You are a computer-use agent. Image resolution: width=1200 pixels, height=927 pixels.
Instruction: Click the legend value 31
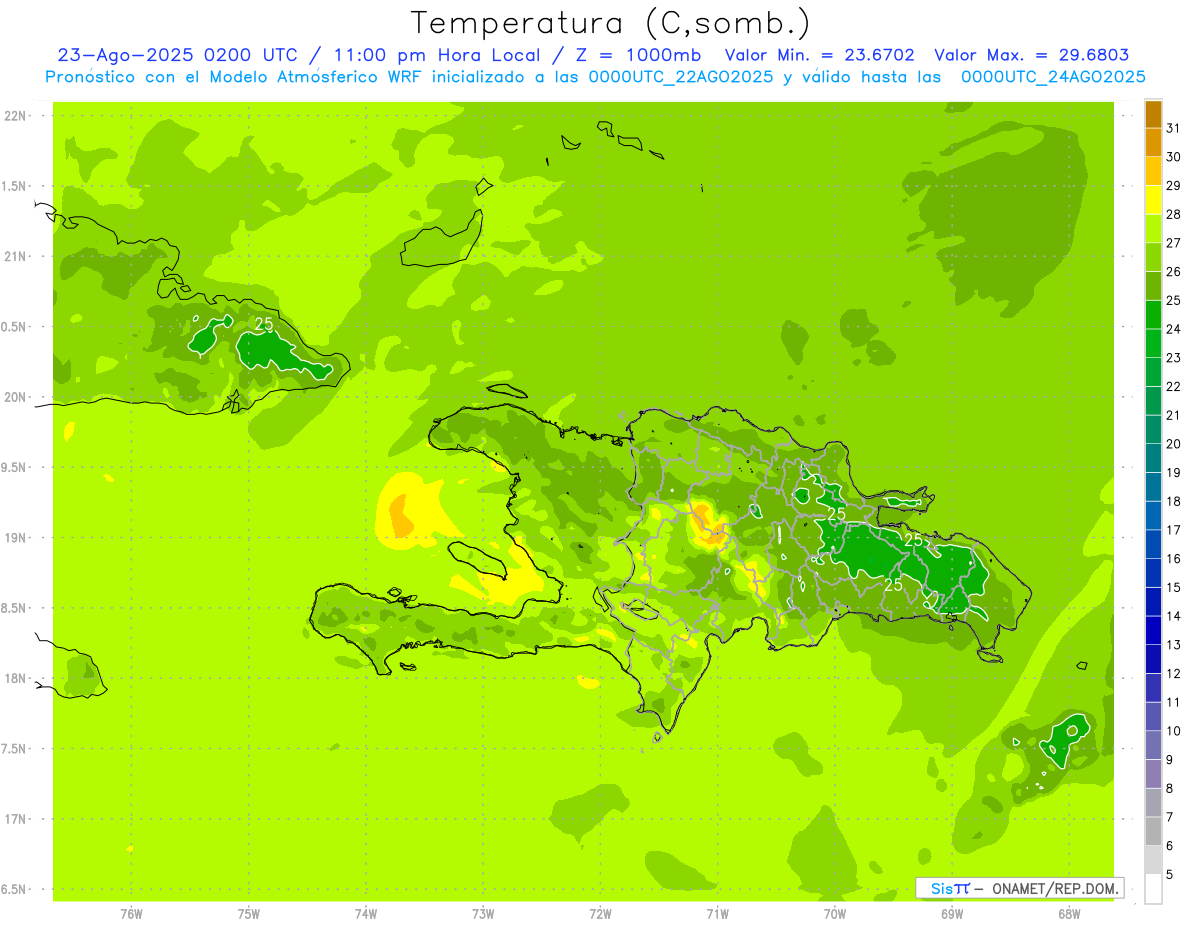click(x=1174, y=129)
